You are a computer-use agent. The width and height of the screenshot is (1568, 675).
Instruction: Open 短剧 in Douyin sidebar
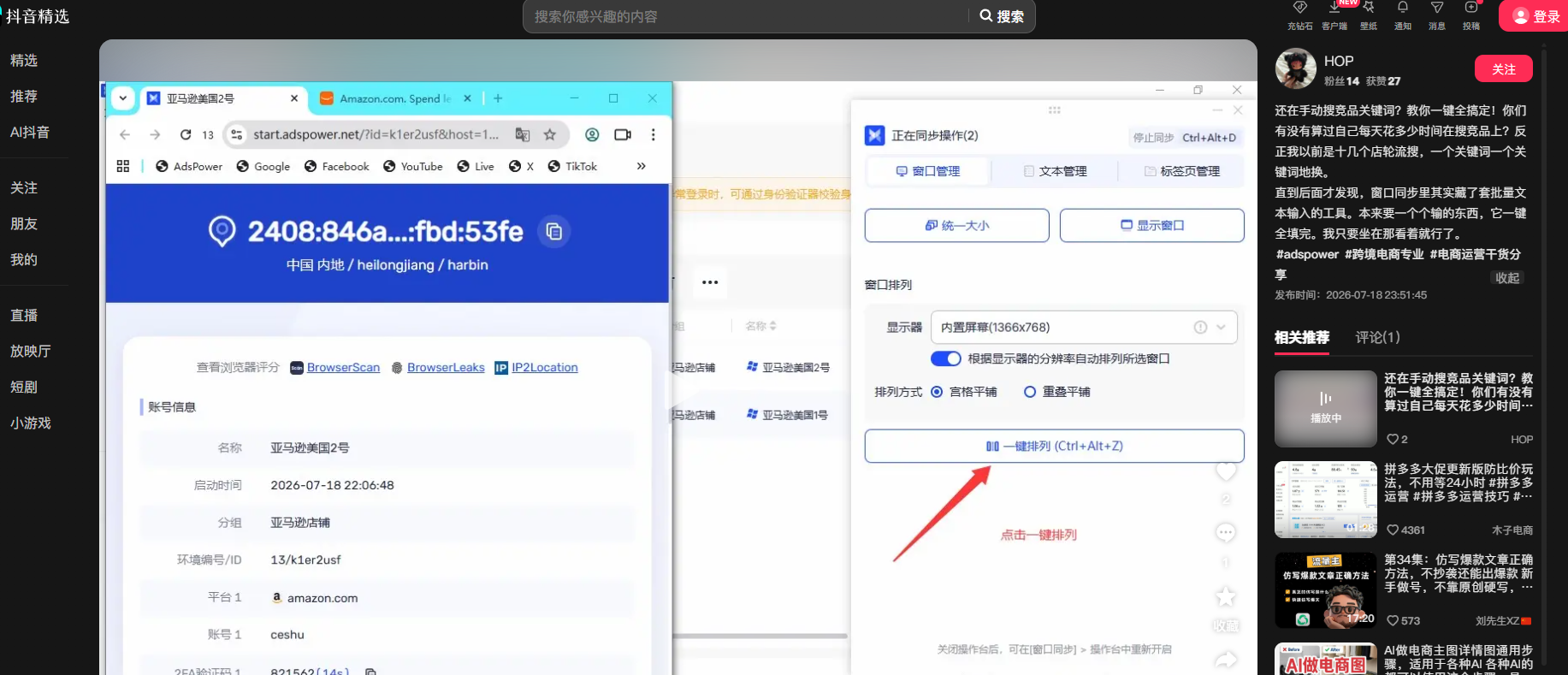click(x=24, y=387)
